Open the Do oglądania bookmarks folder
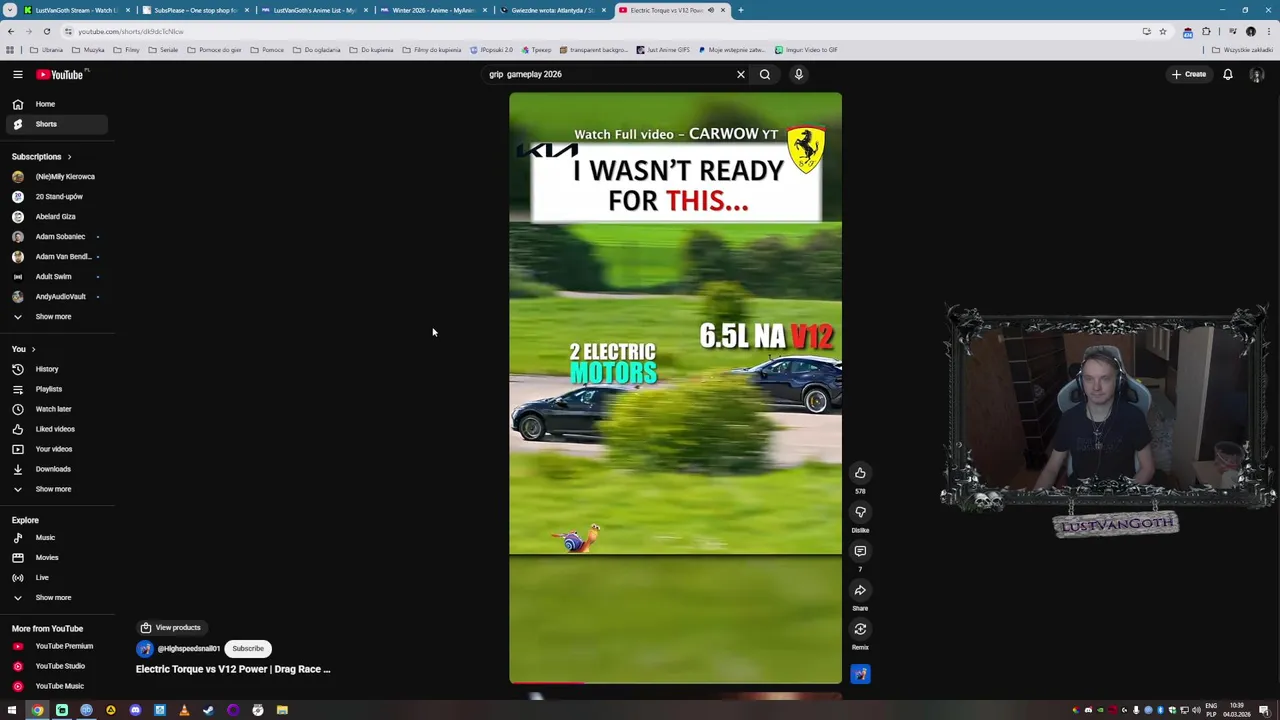This screenshot has height=720, width=1280. 316,50
